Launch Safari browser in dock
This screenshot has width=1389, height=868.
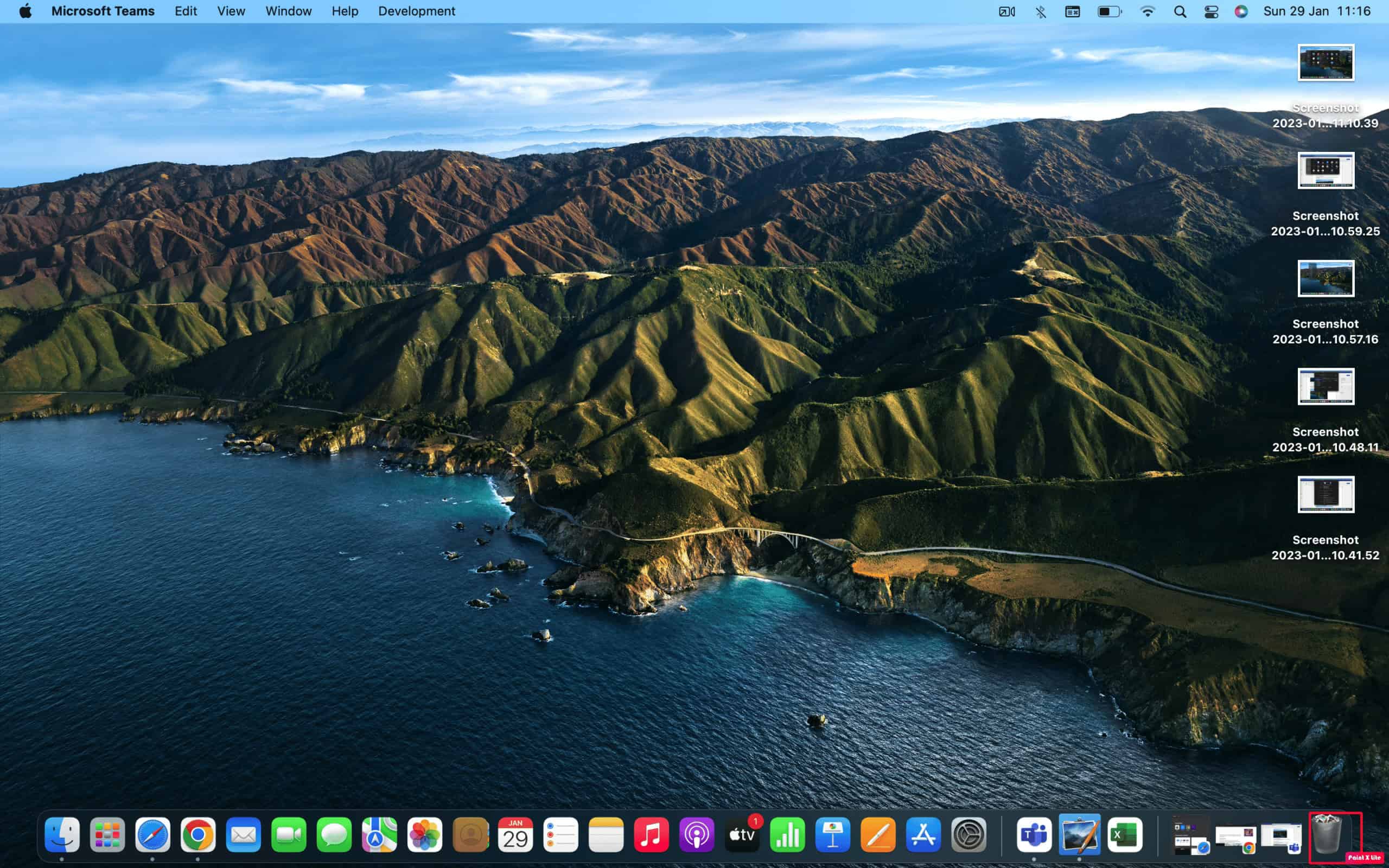(152, 835)
